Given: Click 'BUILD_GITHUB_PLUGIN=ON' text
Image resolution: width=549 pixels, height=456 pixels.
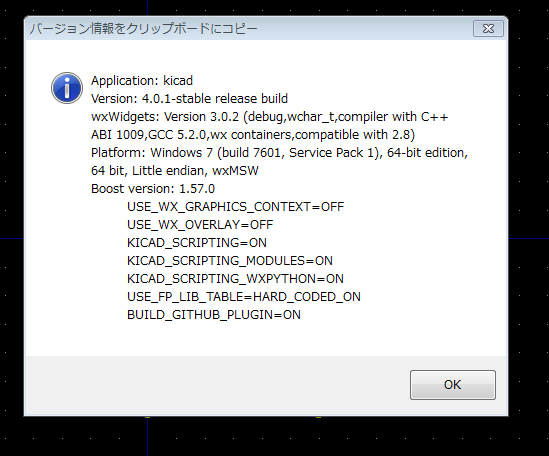Looking at the screenshot, I should [x=214, y=315].
